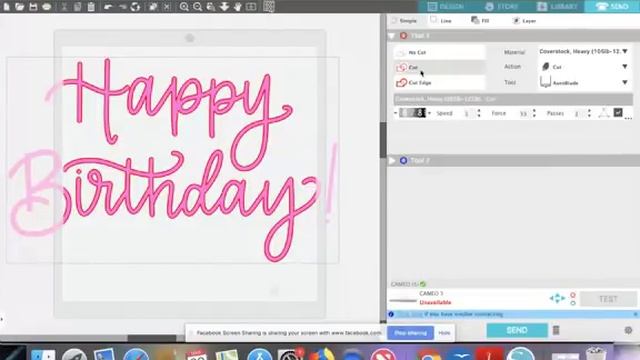
Task: Open the DESIGN tab
Action: pos(445,7)
